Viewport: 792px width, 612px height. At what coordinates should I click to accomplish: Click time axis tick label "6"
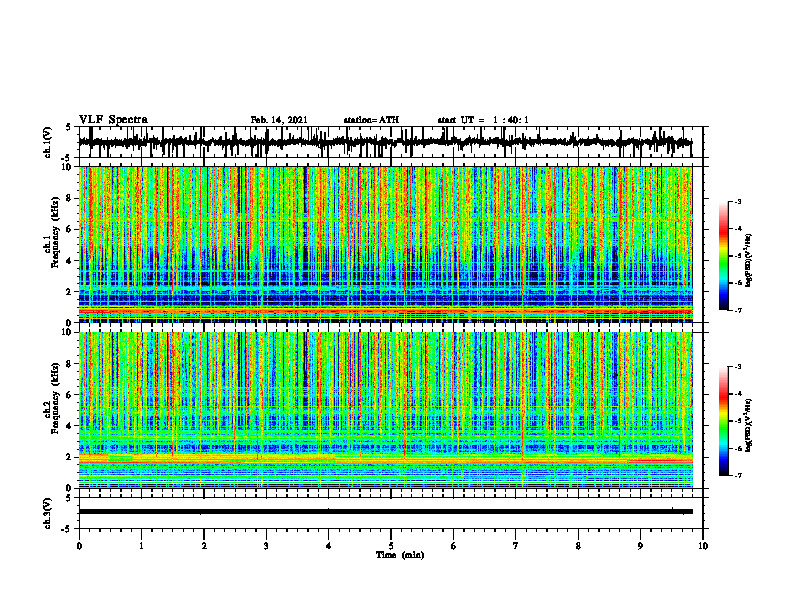coord(454,546)
